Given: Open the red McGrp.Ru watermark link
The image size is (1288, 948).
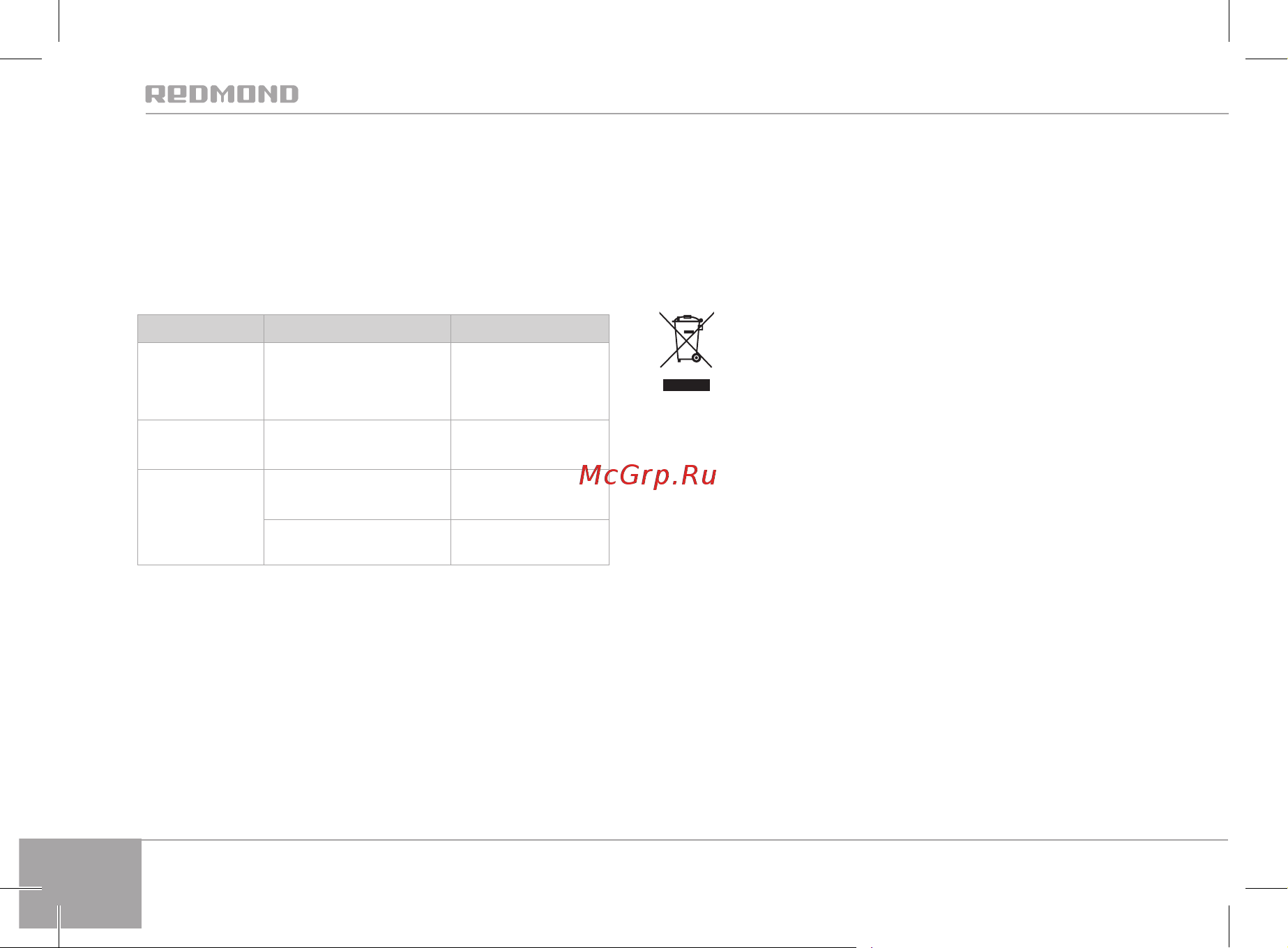Looking at the screenshot, I should (648, 475).
